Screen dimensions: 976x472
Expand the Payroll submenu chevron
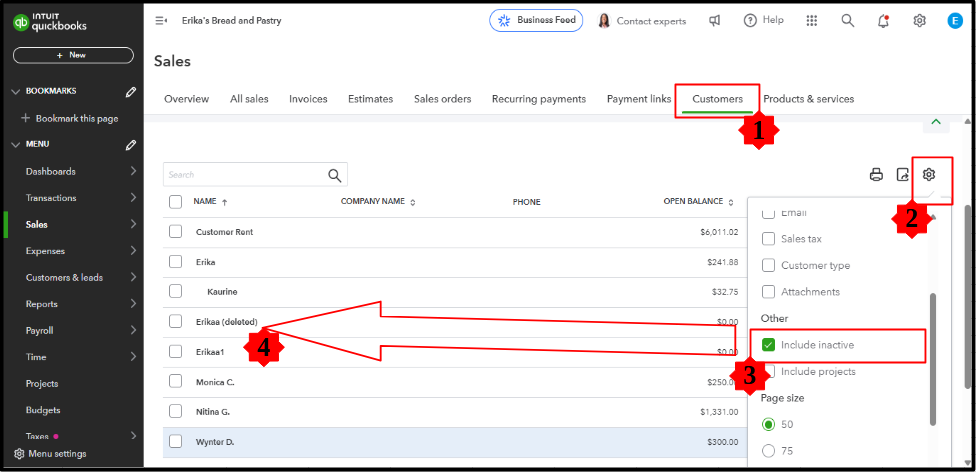click(x=133, y=331)
